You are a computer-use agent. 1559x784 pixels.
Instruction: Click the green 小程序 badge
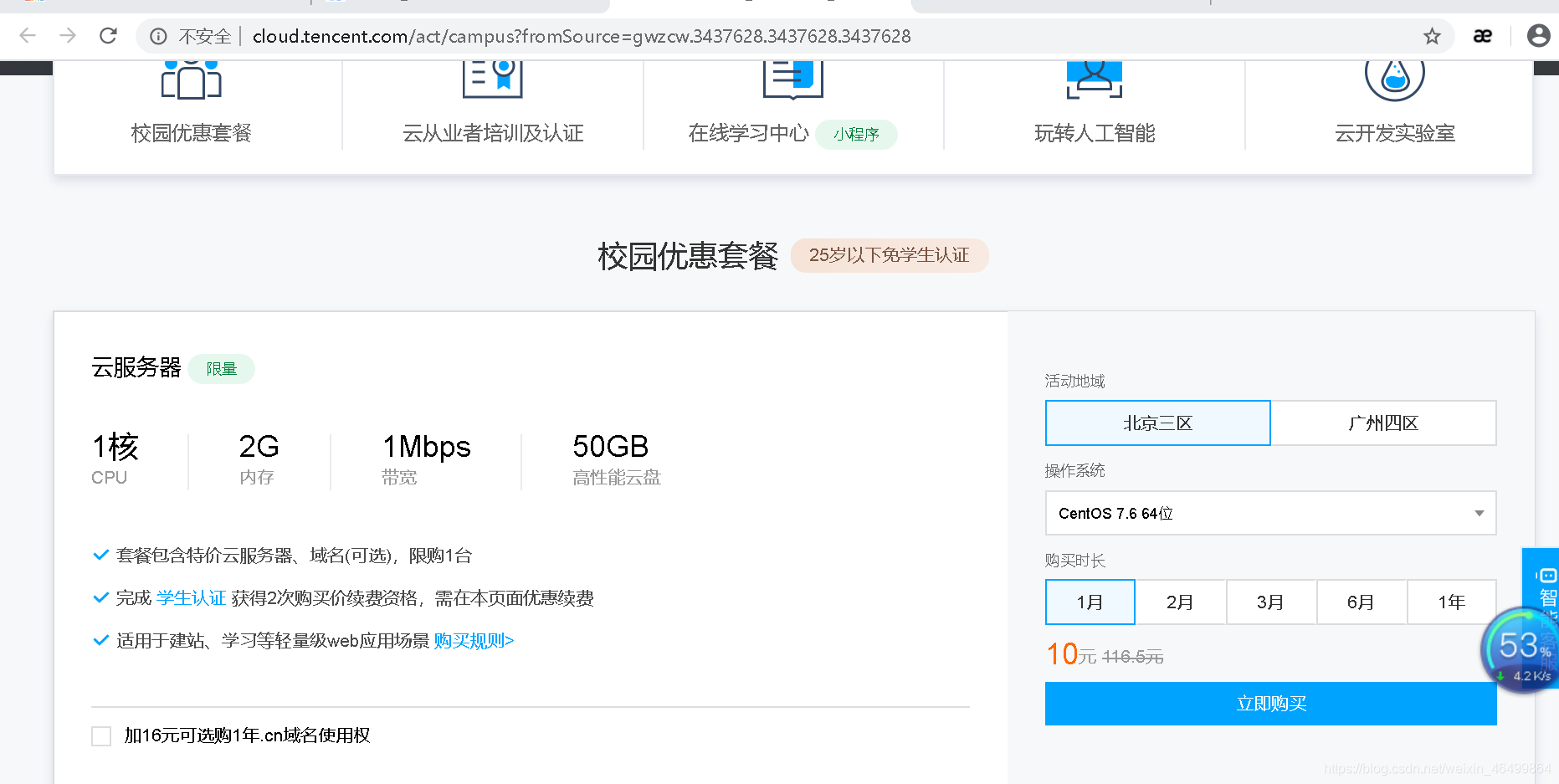856,135
